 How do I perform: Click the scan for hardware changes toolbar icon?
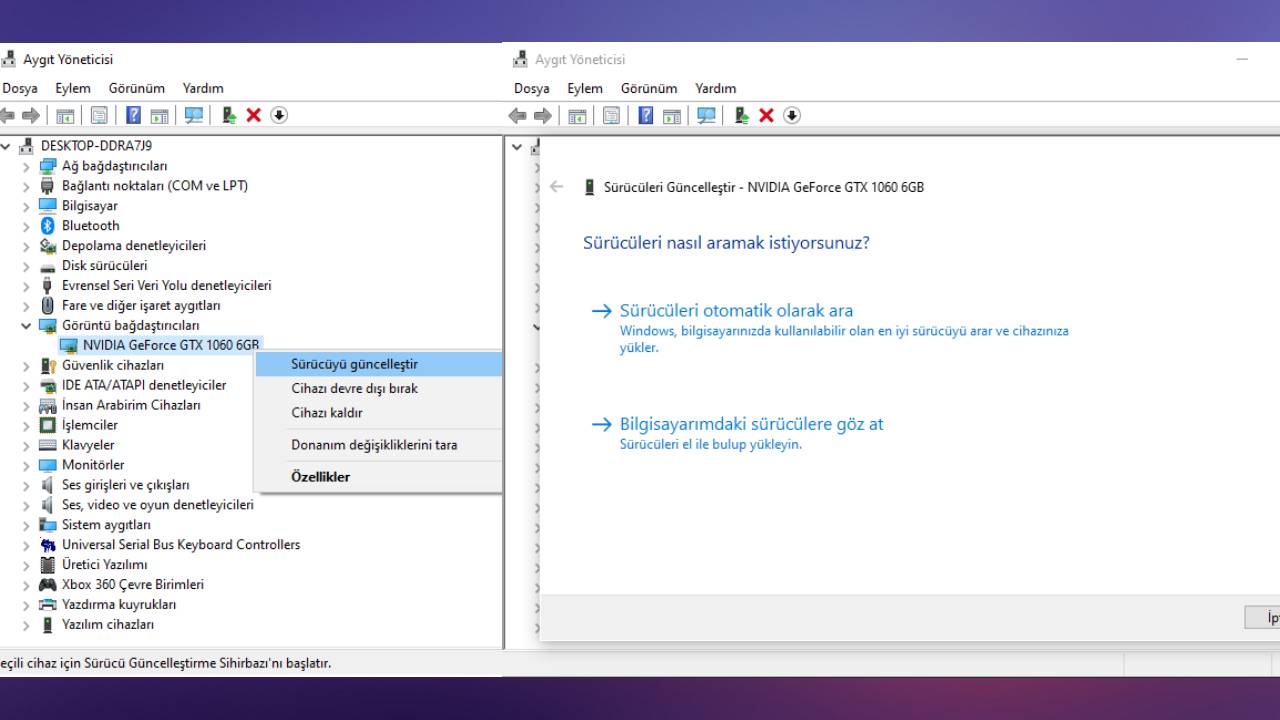[x=194, y=115]
